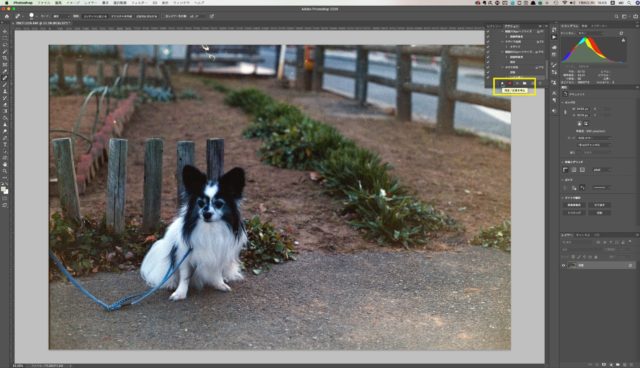
Task: Open the ruler units dropdown in Properties
Action: pos(602,170)
